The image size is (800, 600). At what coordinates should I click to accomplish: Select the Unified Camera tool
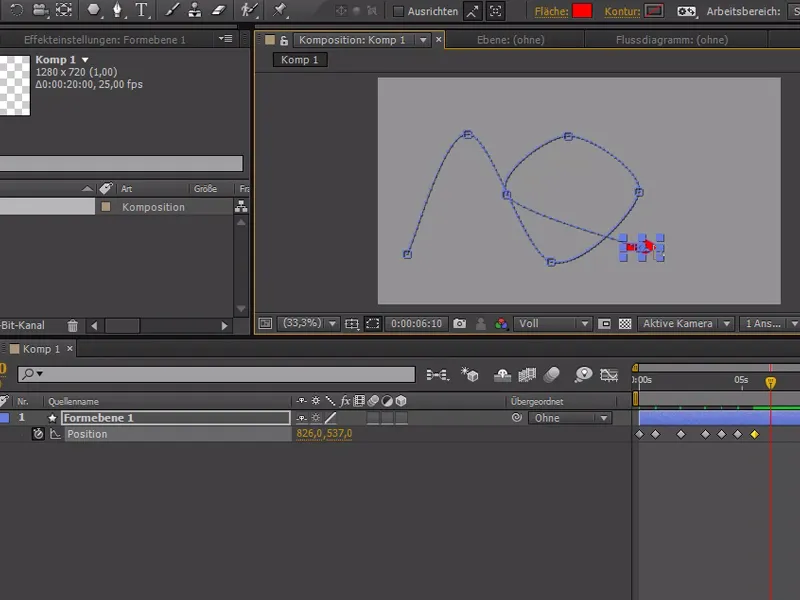coord(40,10)
